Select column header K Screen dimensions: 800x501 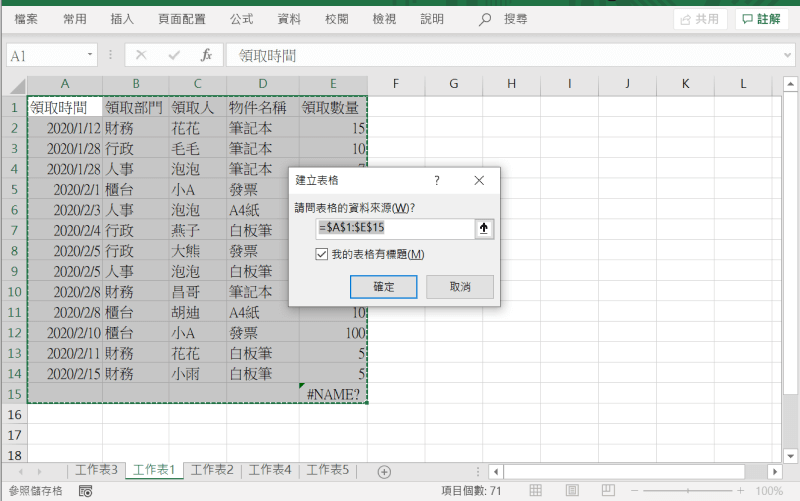(x=685, y=84)
